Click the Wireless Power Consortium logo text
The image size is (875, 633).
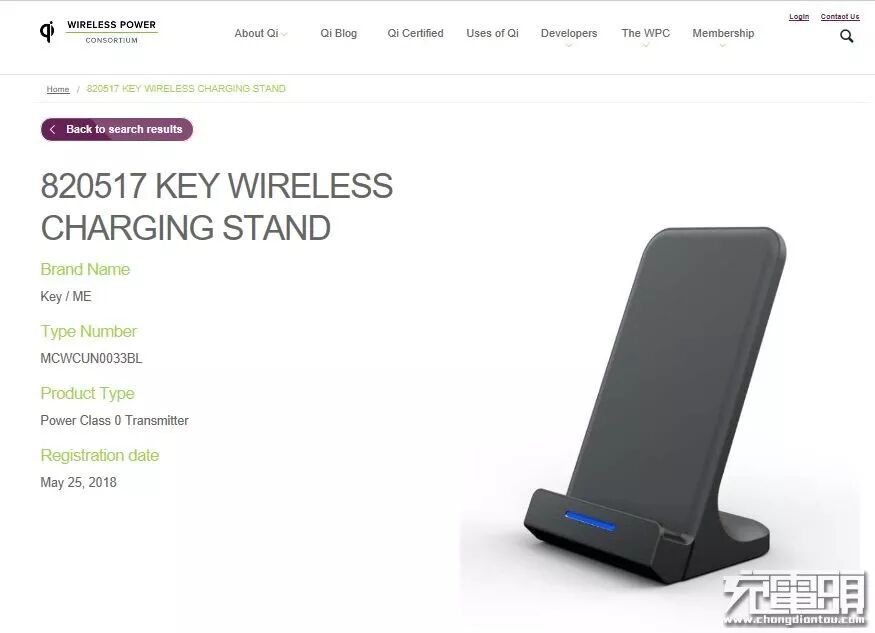[112, 32]
